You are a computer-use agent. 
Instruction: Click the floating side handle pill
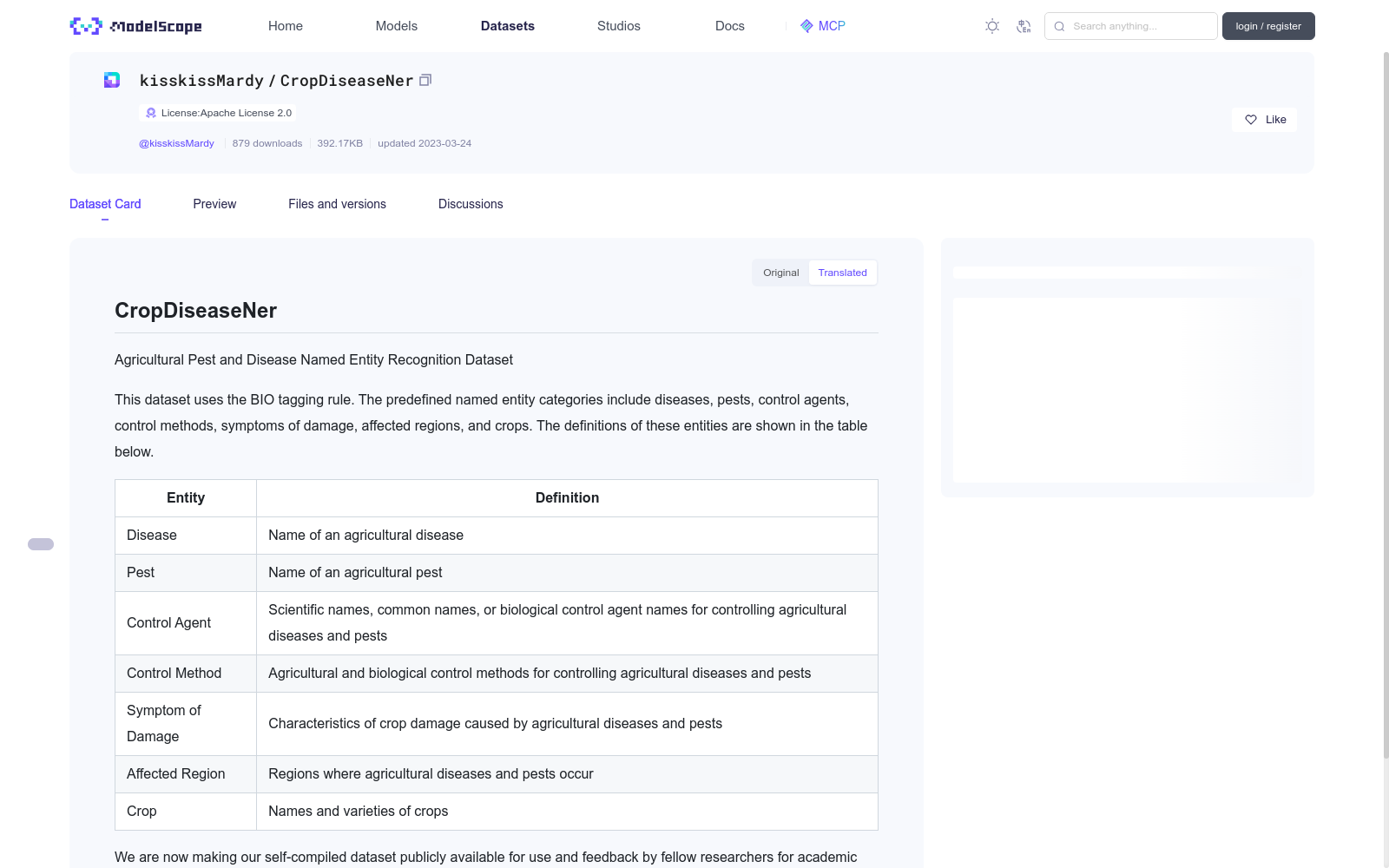coord(41,544)
